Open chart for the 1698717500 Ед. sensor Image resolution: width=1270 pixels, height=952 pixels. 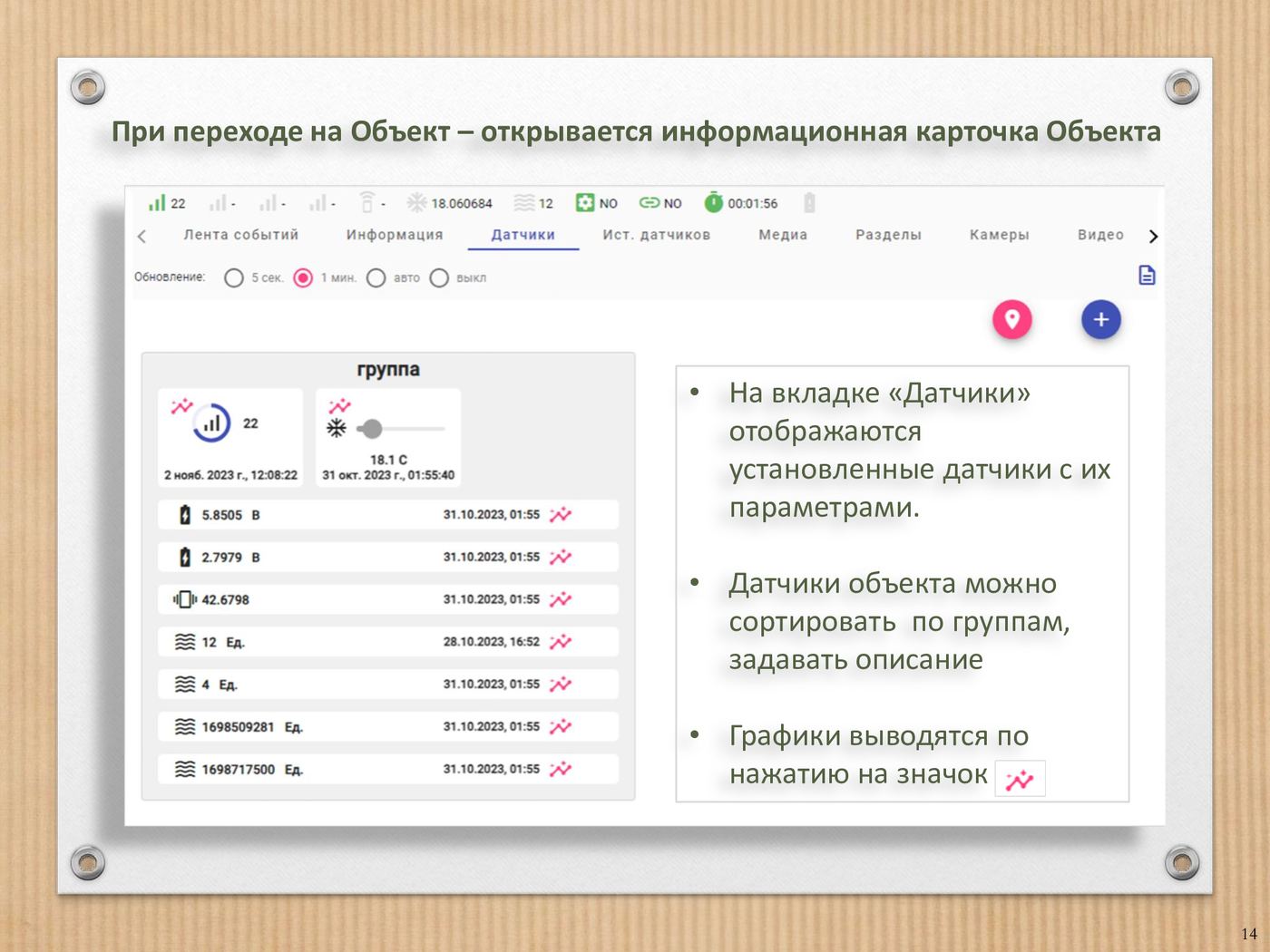point(561,769)
